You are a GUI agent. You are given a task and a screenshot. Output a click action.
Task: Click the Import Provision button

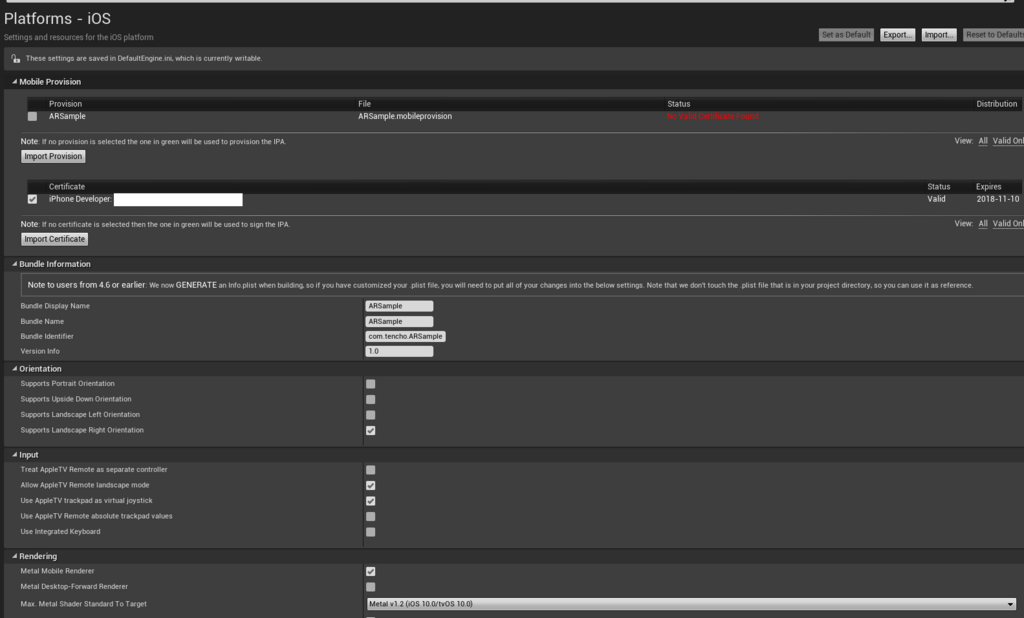(53, 156)
